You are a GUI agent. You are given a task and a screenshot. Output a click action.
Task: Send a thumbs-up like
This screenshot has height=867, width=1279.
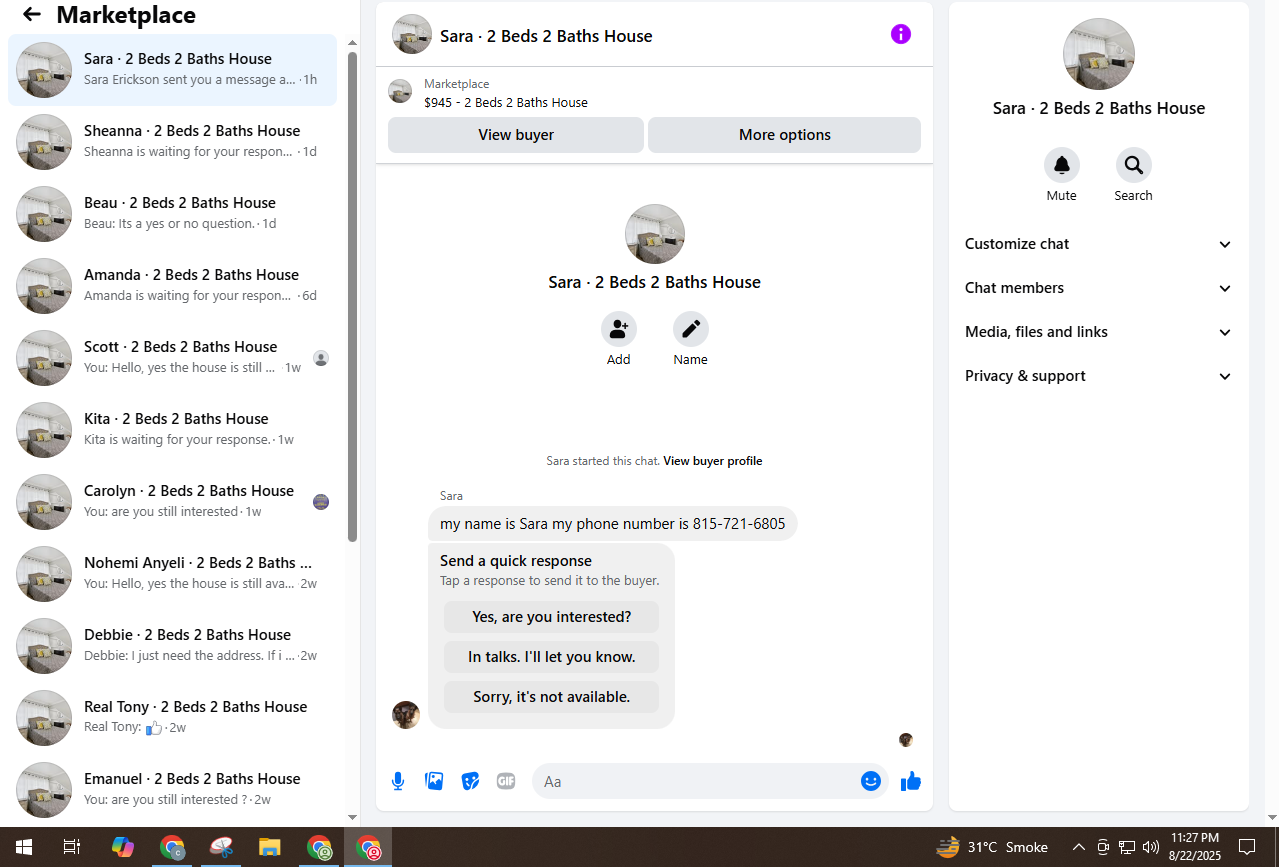point(910,781)
